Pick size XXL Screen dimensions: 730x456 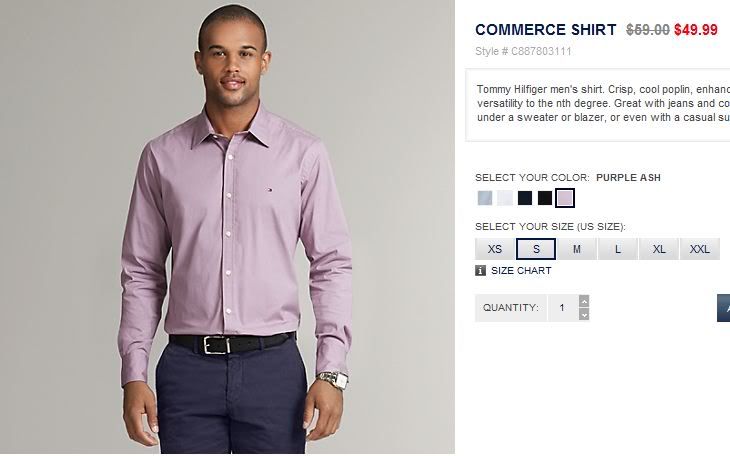(700, 249)
